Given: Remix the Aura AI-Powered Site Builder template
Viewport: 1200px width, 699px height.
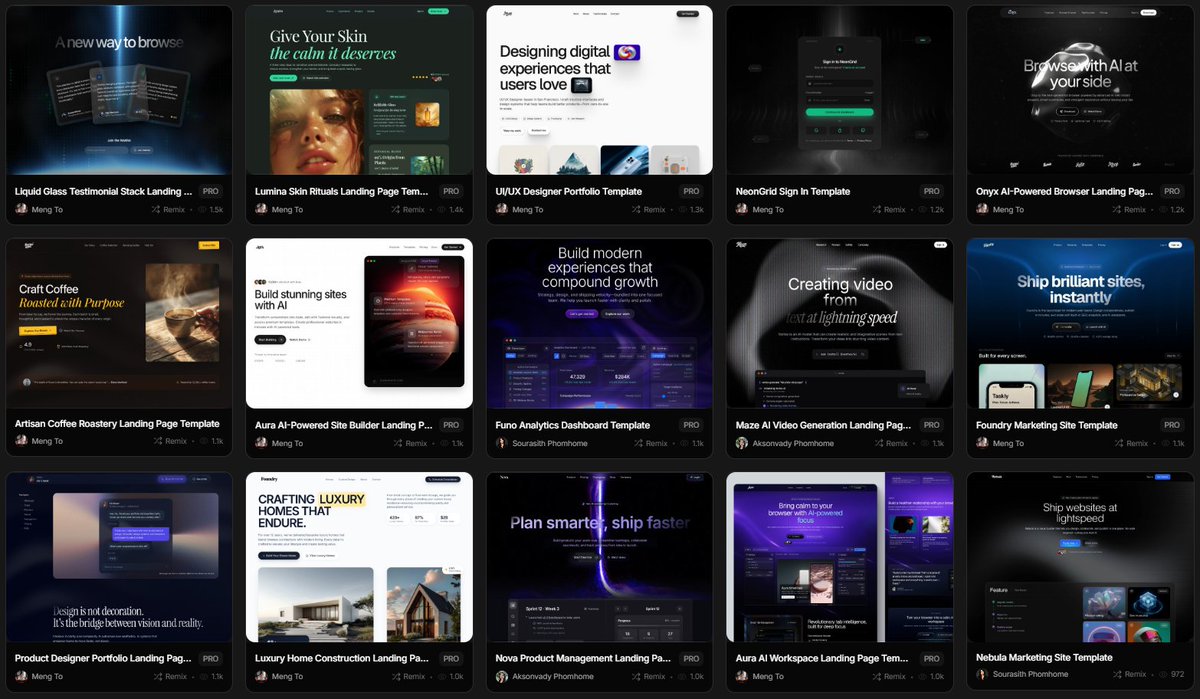Looking at the screenshot, I should 410,443.
